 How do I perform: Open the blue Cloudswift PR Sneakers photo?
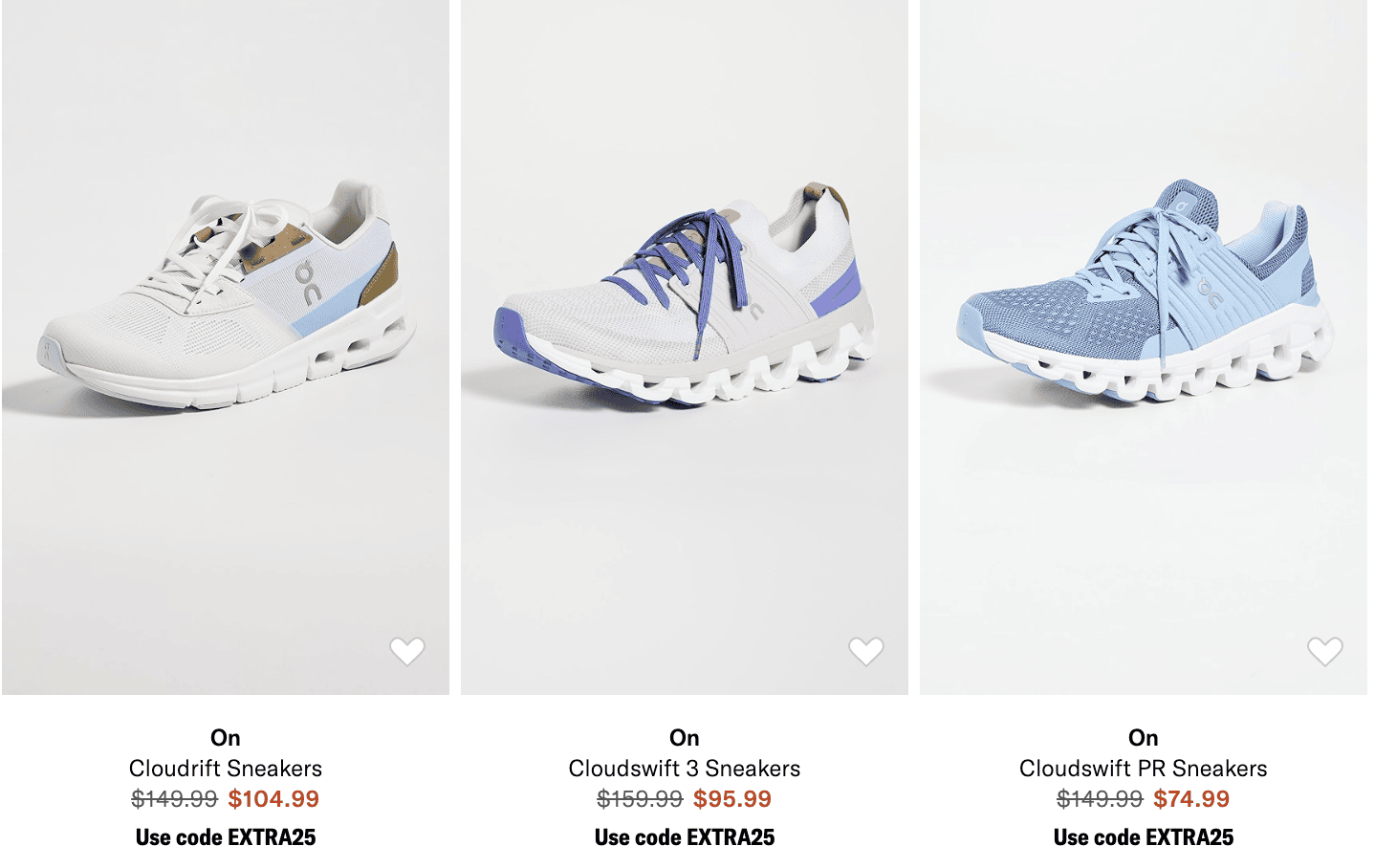[x=1144, y=347]
